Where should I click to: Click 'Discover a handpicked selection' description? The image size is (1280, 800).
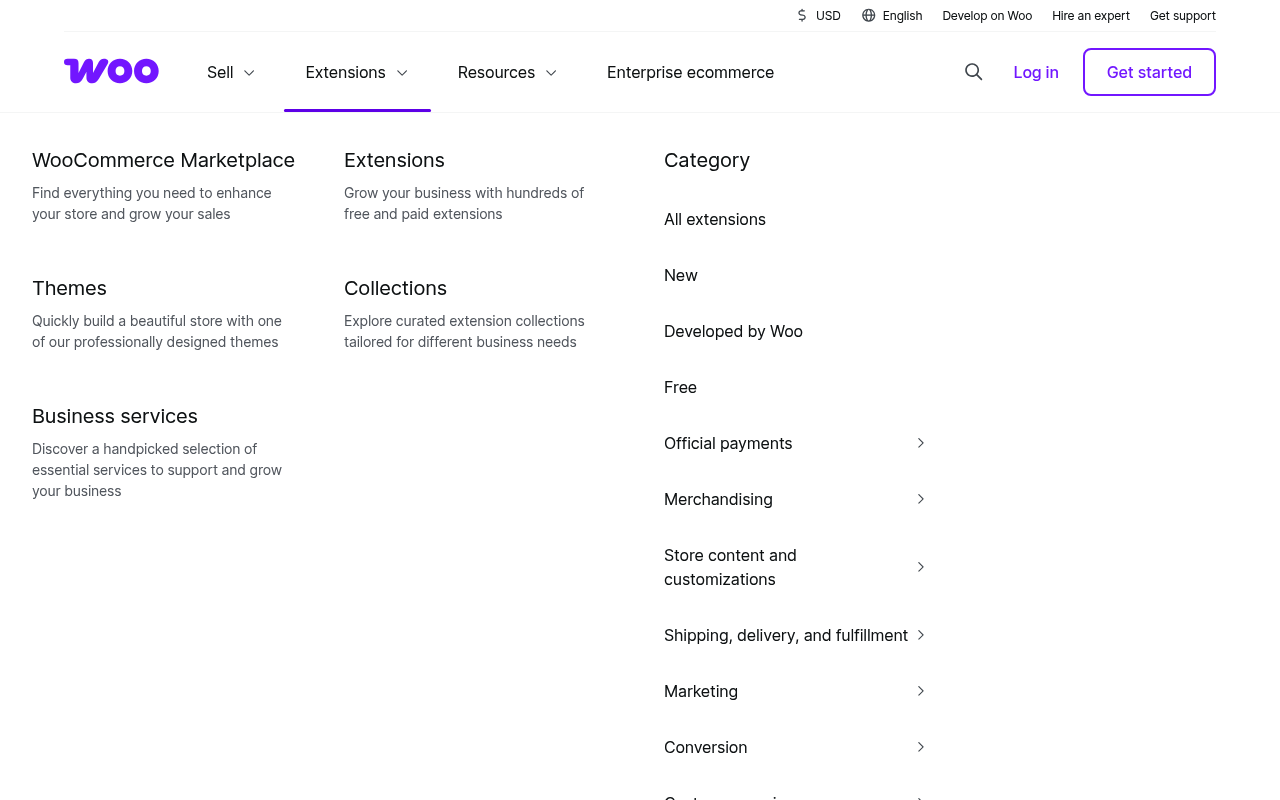pyautogui.click(x=157, y=470)
